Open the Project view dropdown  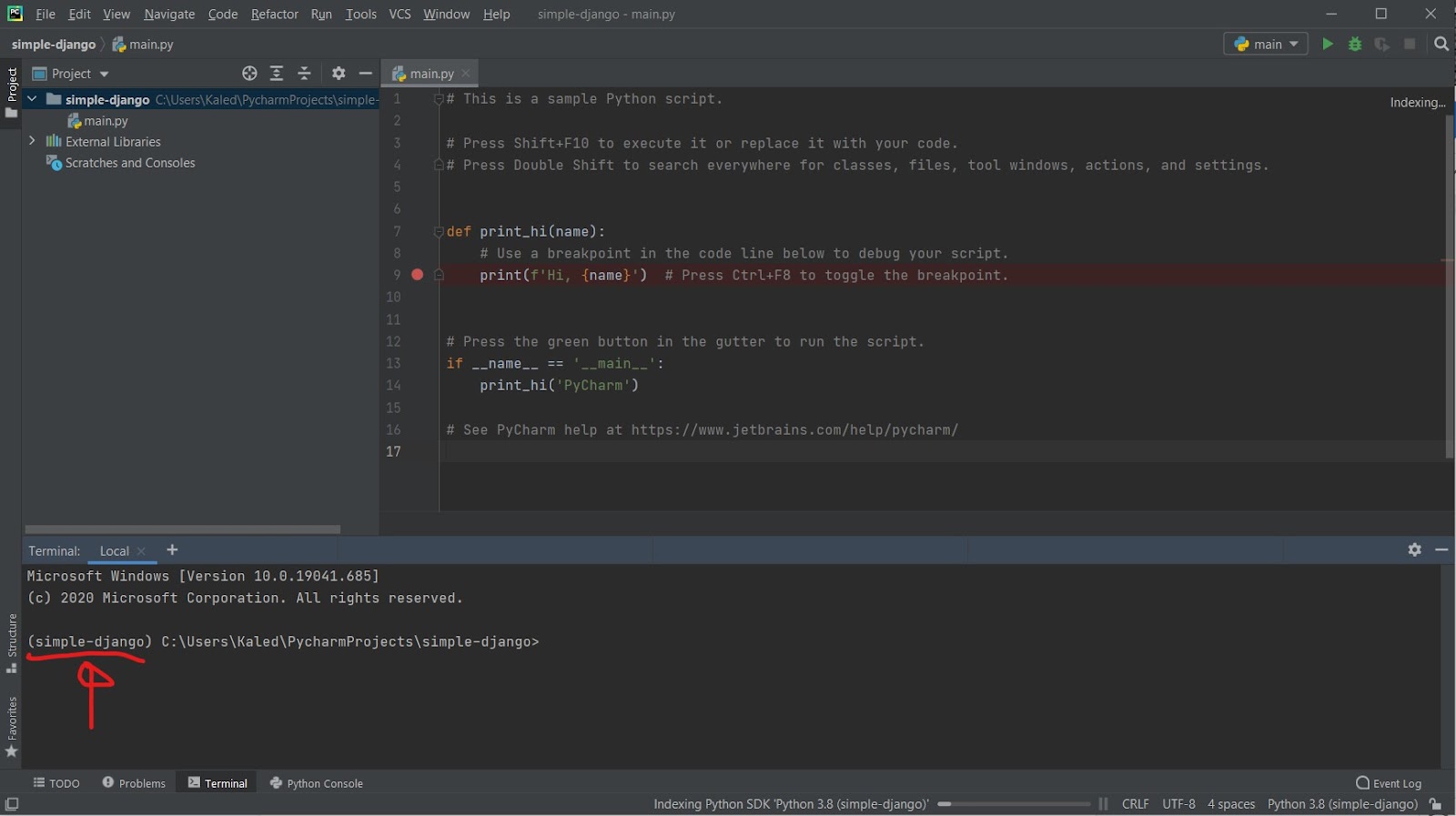[x=71, y=74]
